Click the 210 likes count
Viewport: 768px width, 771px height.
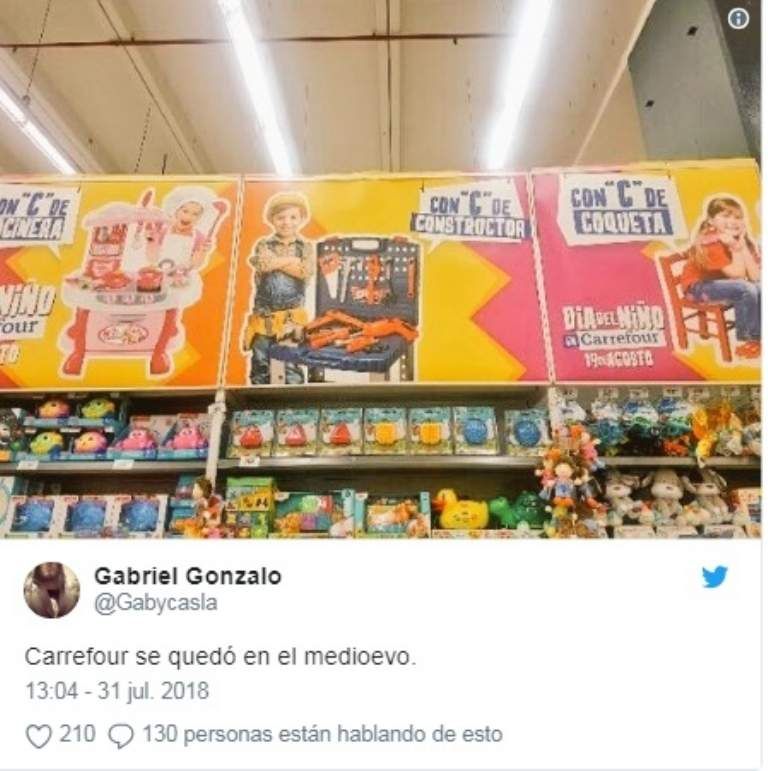77,734
